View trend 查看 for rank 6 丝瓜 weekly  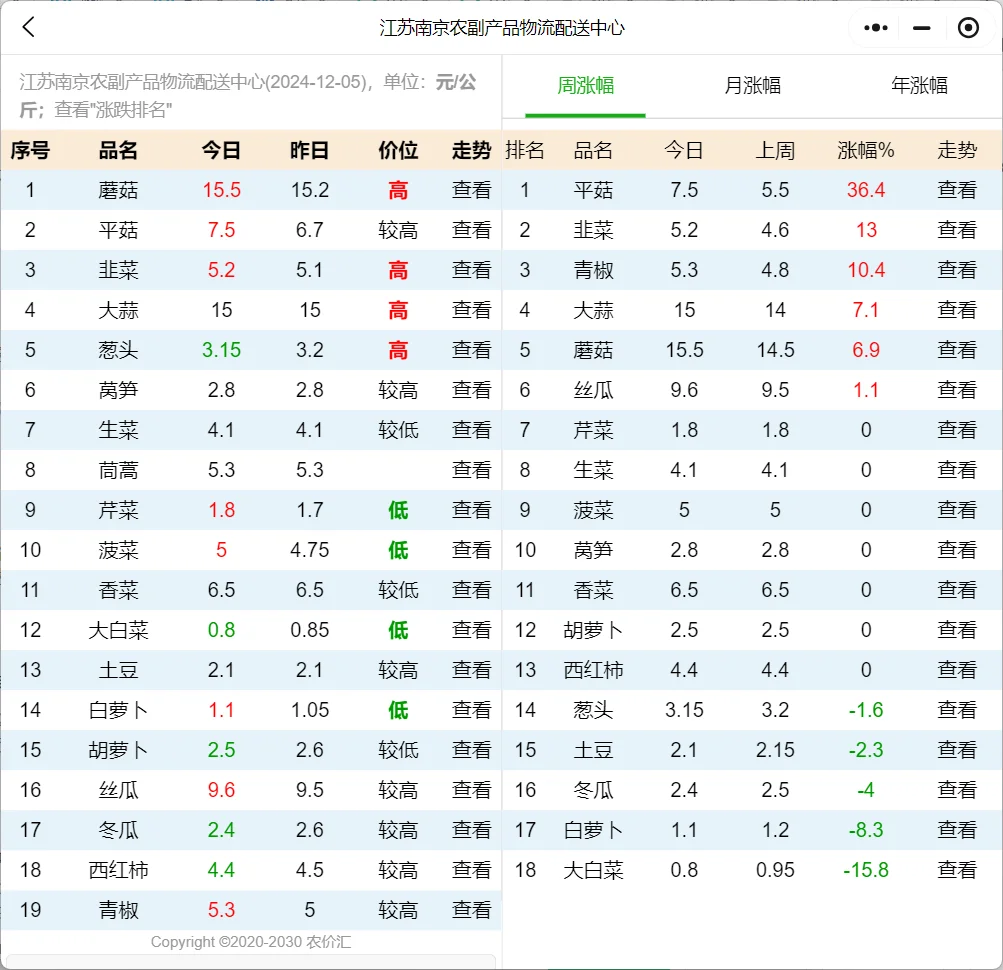957,390
